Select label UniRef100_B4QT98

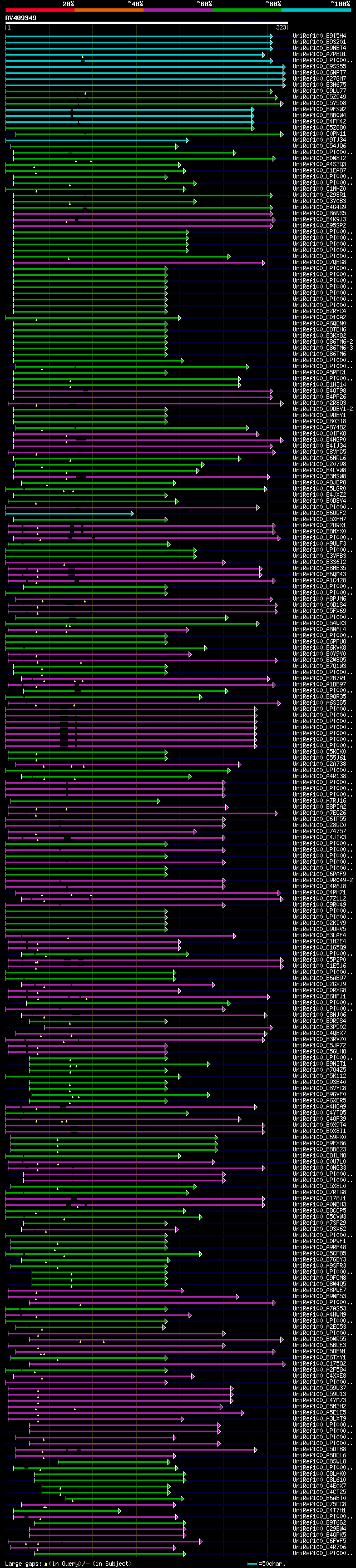pyautogui.click(x=319, y=390)
